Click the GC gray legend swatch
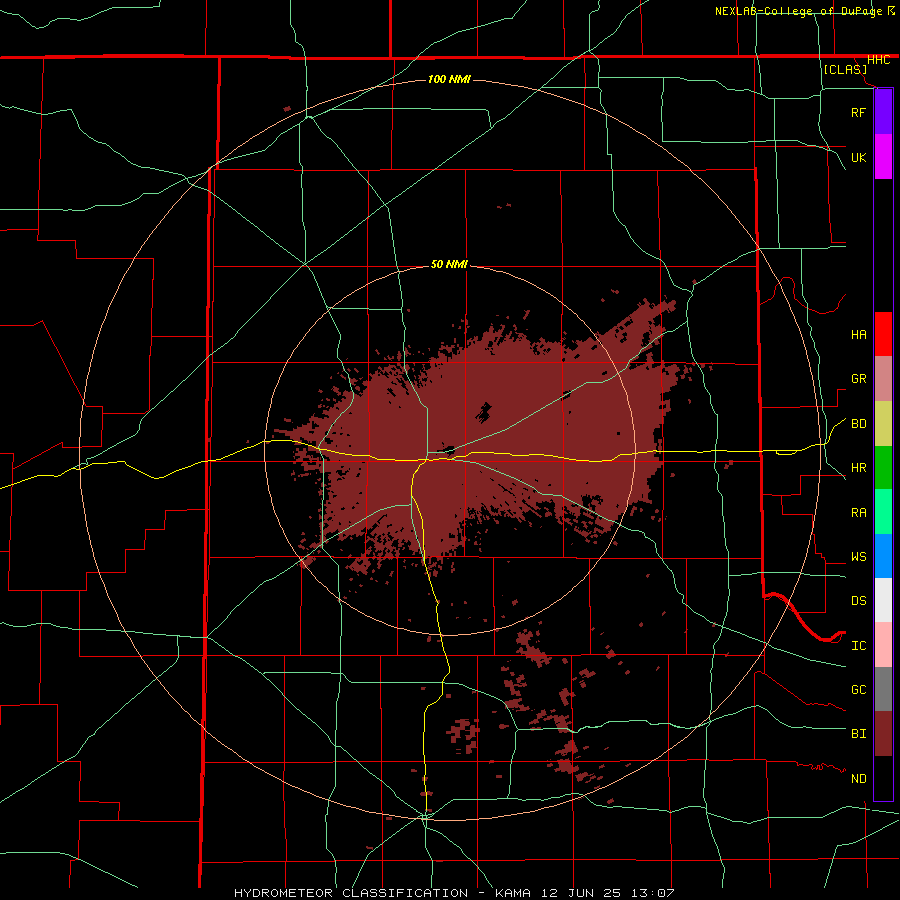This screenshot has height=900, width=900. point(883,689)
